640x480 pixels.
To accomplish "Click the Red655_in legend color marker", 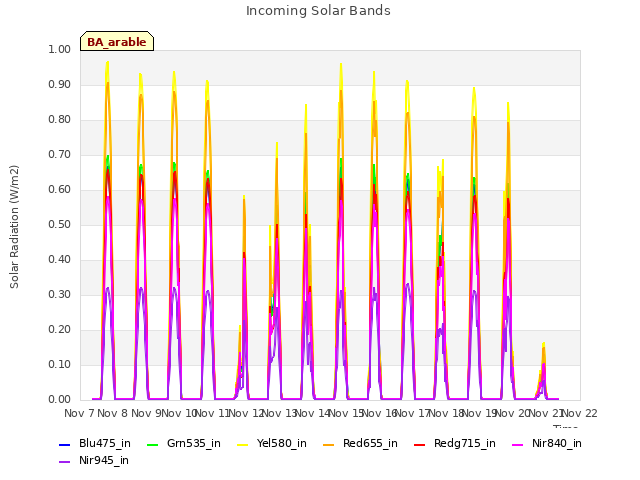I will point(329,444).
